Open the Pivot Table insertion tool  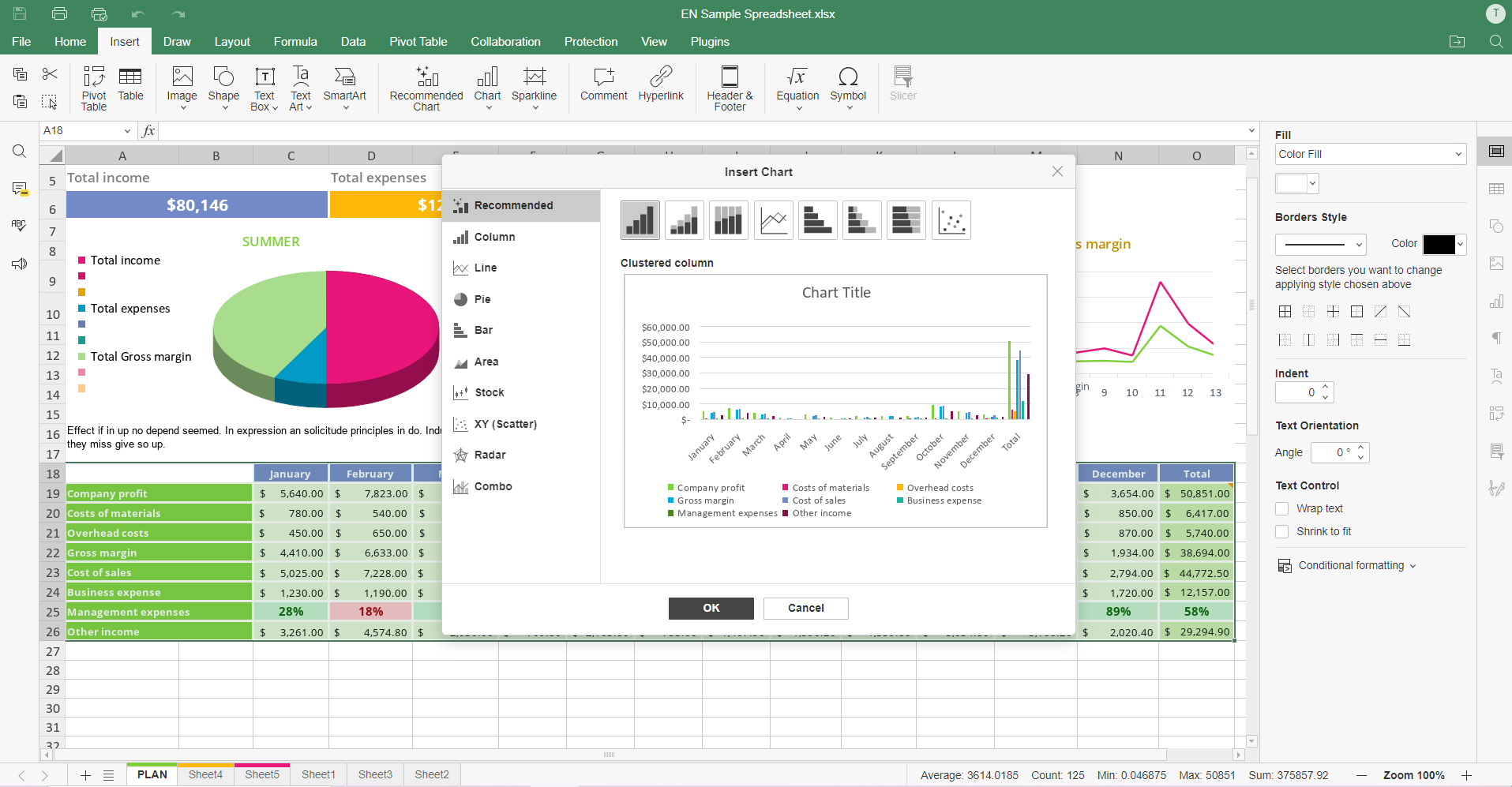93,88
